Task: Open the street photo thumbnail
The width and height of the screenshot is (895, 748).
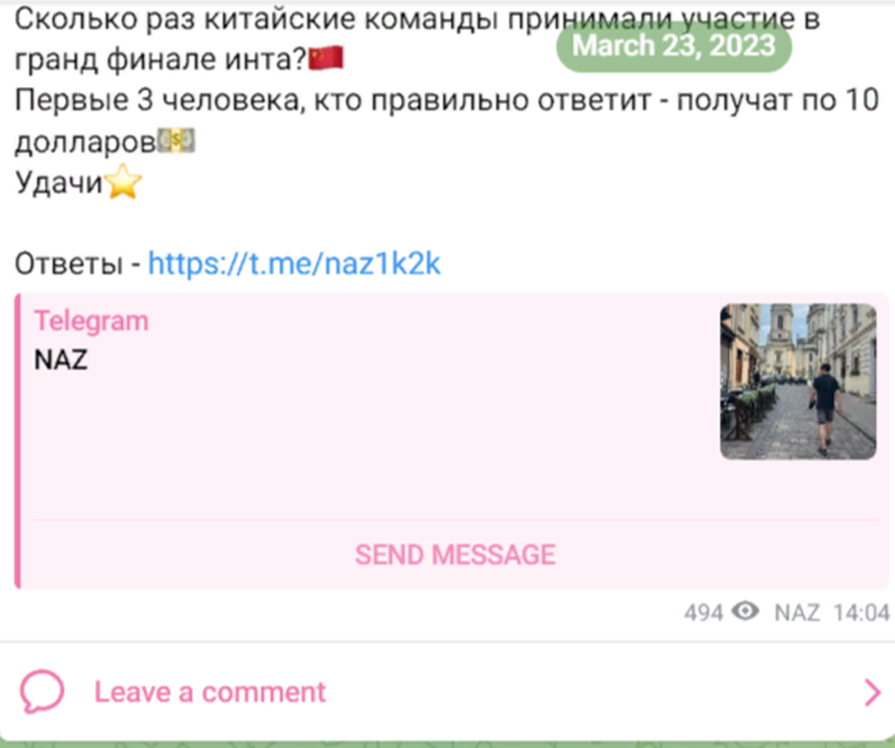Action: (x=798, y=381)
